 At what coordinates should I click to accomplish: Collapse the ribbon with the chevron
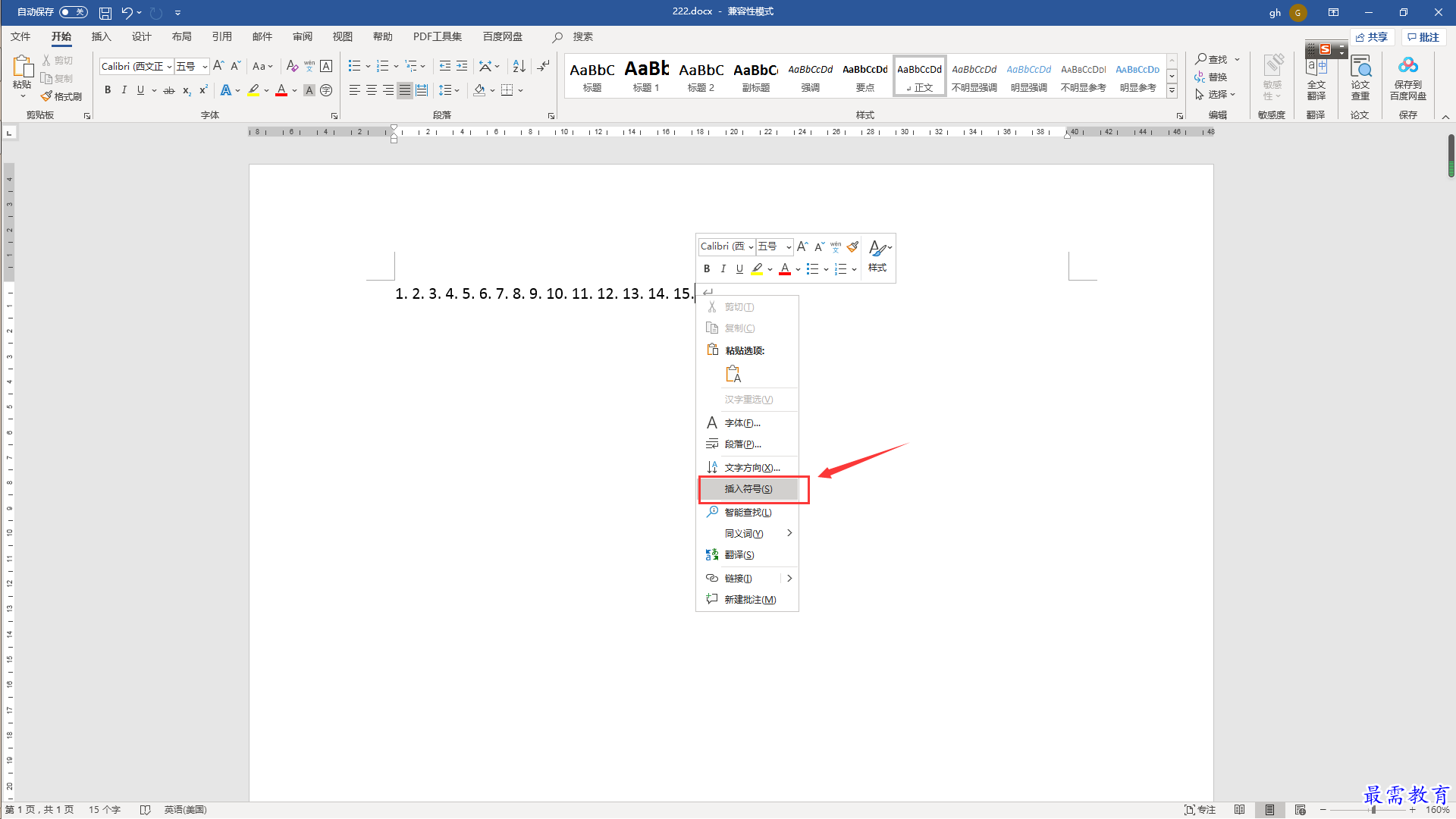pyautogui.click(x=1445, y=117)
